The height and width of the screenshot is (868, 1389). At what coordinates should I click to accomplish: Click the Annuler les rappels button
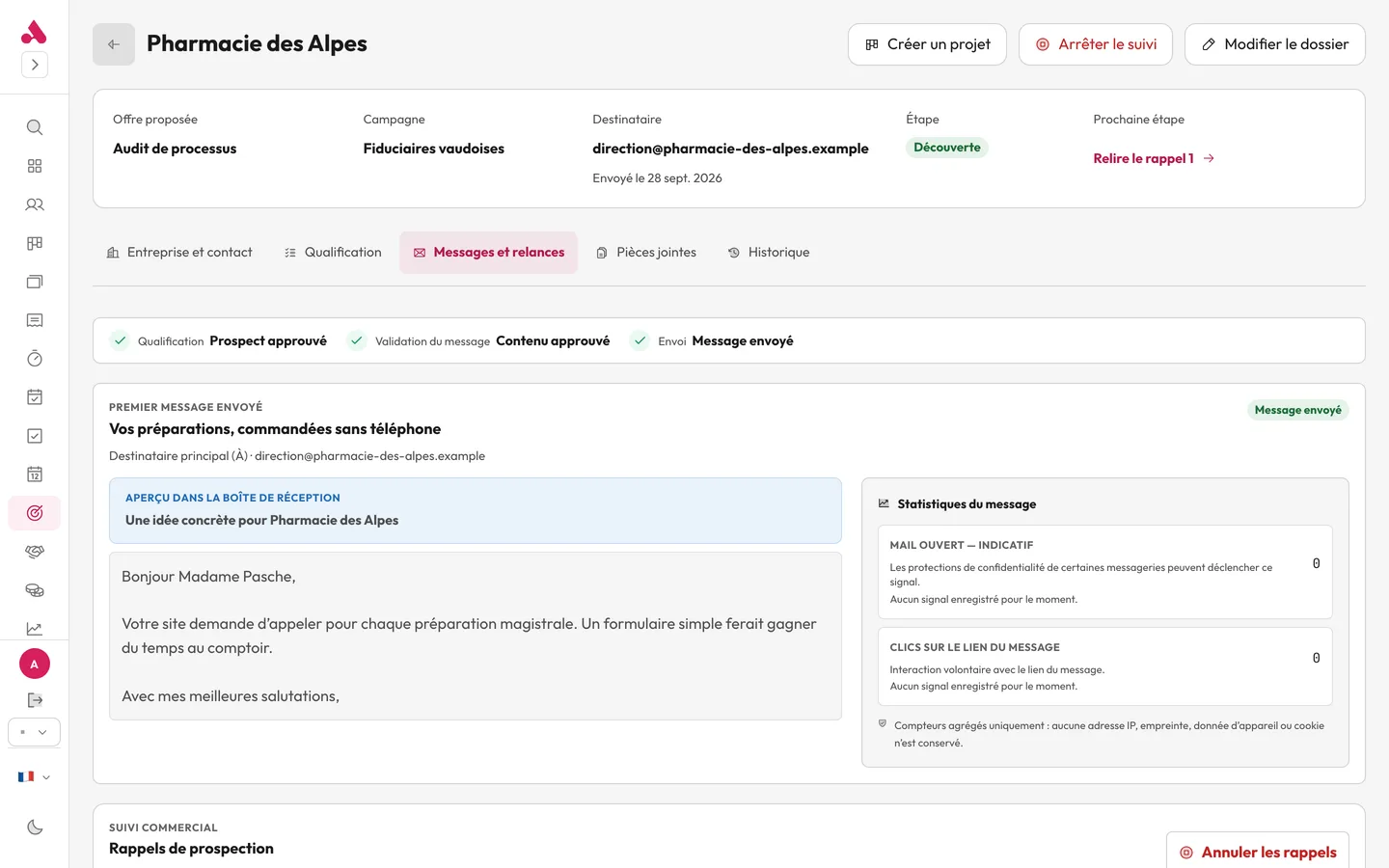tap(1258, 853)
